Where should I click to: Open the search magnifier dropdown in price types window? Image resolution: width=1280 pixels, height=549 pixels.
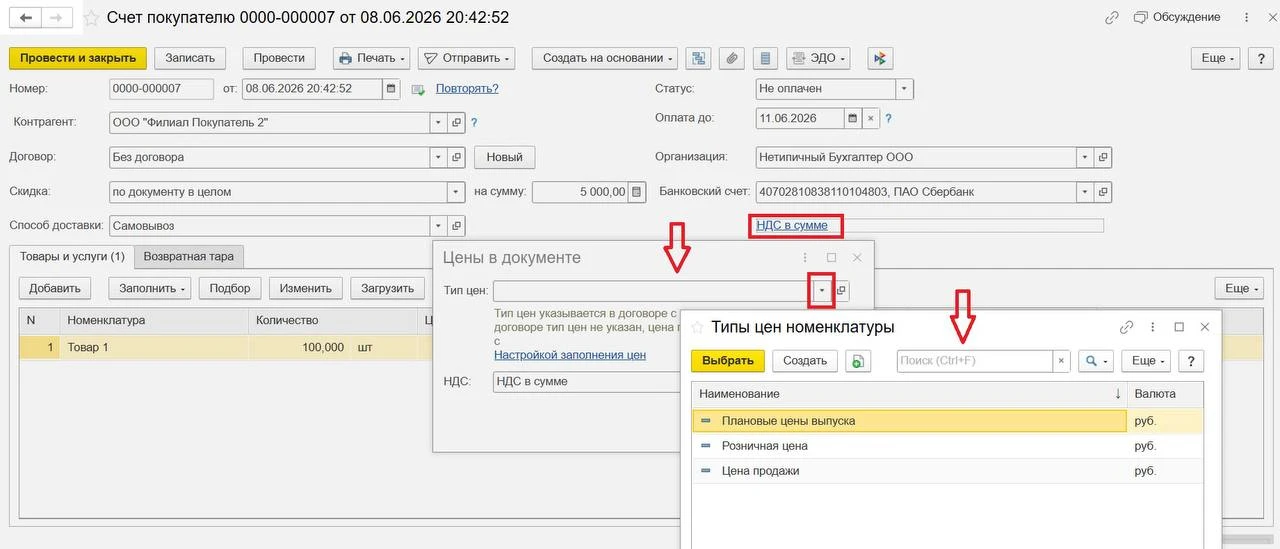[1095, 361]
